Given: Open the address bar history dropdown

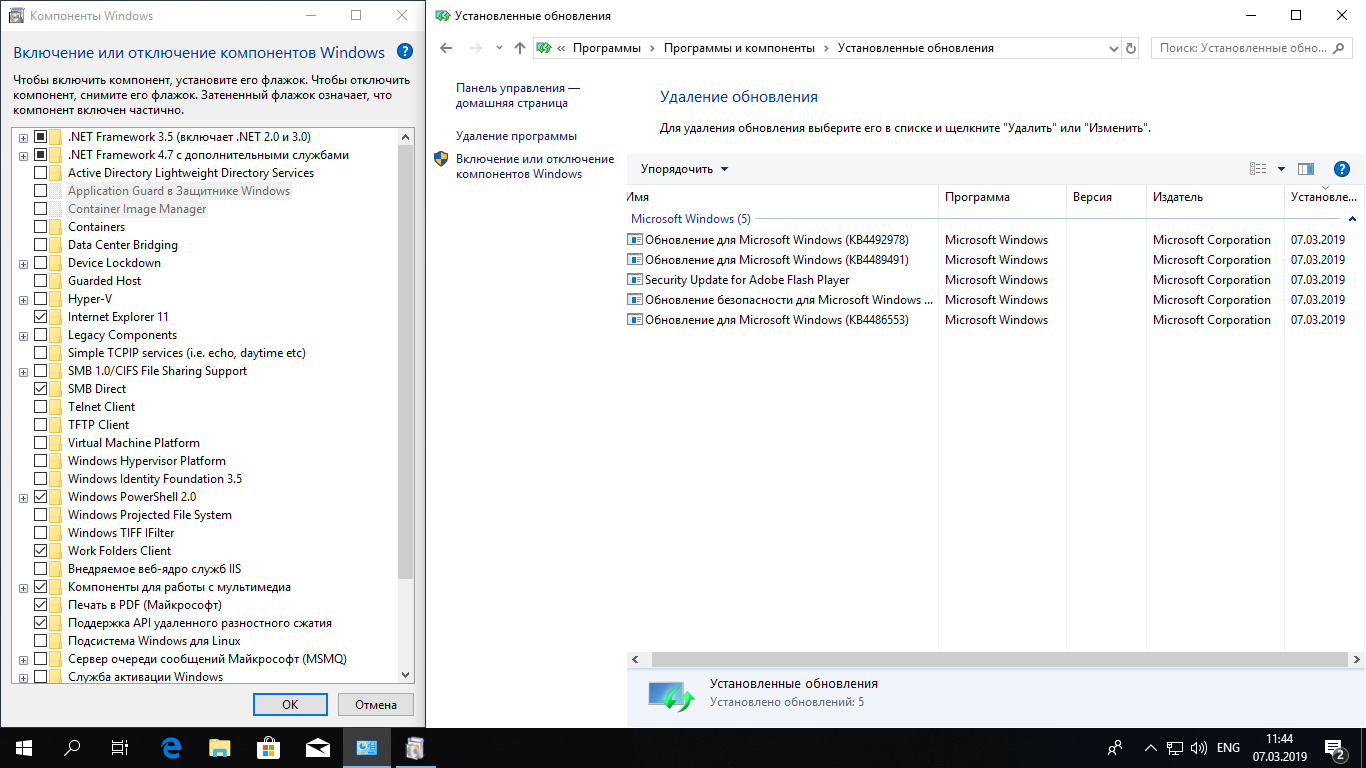Looking at the screenshot, I should click(1114, 48).
